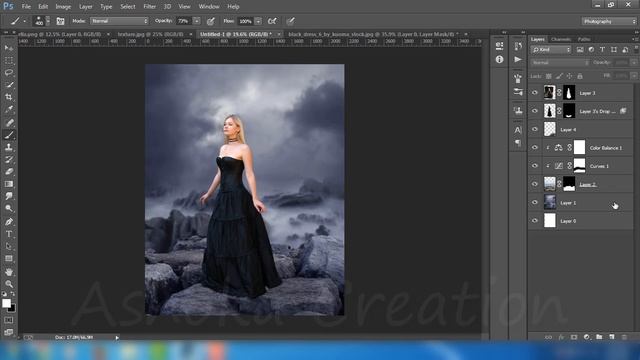Viewport: 640px width, 360px height.
Task: Select the Gradient tool
Action: click(9, 184)
